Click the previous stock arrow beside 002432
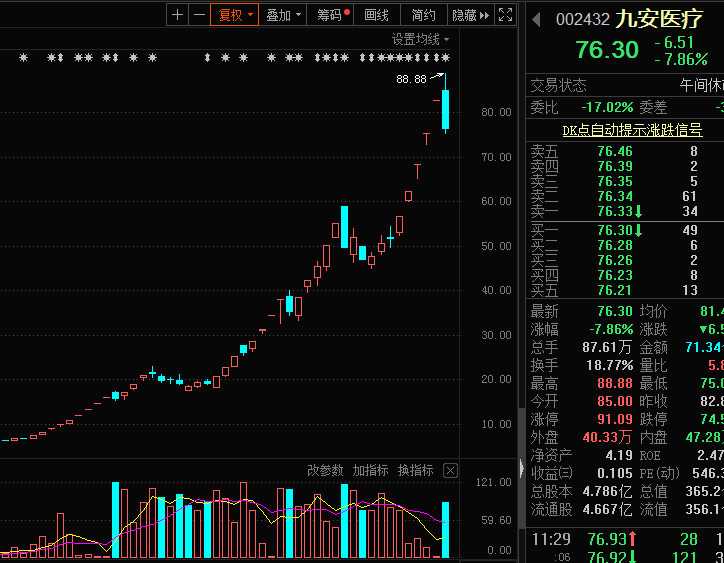This screenshot has width=724, height=563. (x=536, y=19)
